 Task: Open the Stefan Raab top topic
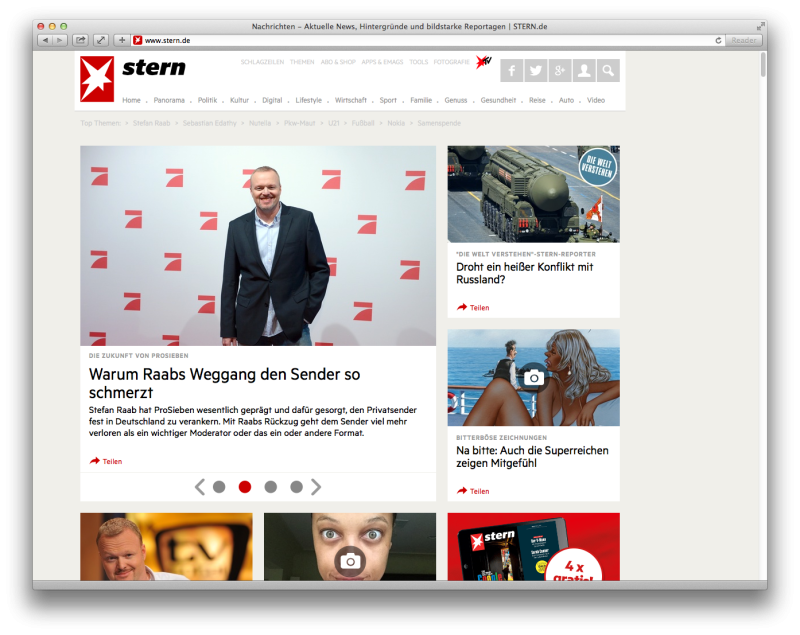[152, 123]
